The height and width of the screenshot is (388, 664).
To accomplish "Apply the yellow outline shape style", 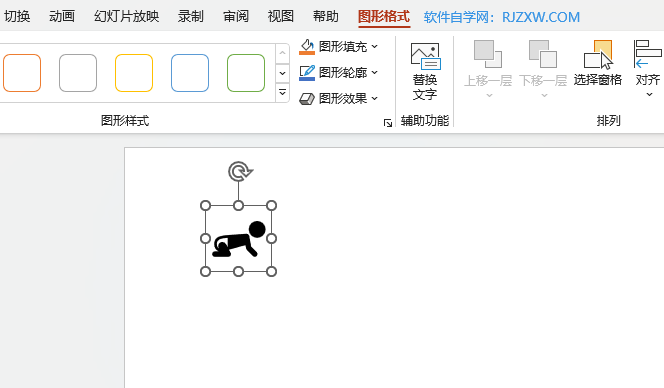I will coord(134,73).
